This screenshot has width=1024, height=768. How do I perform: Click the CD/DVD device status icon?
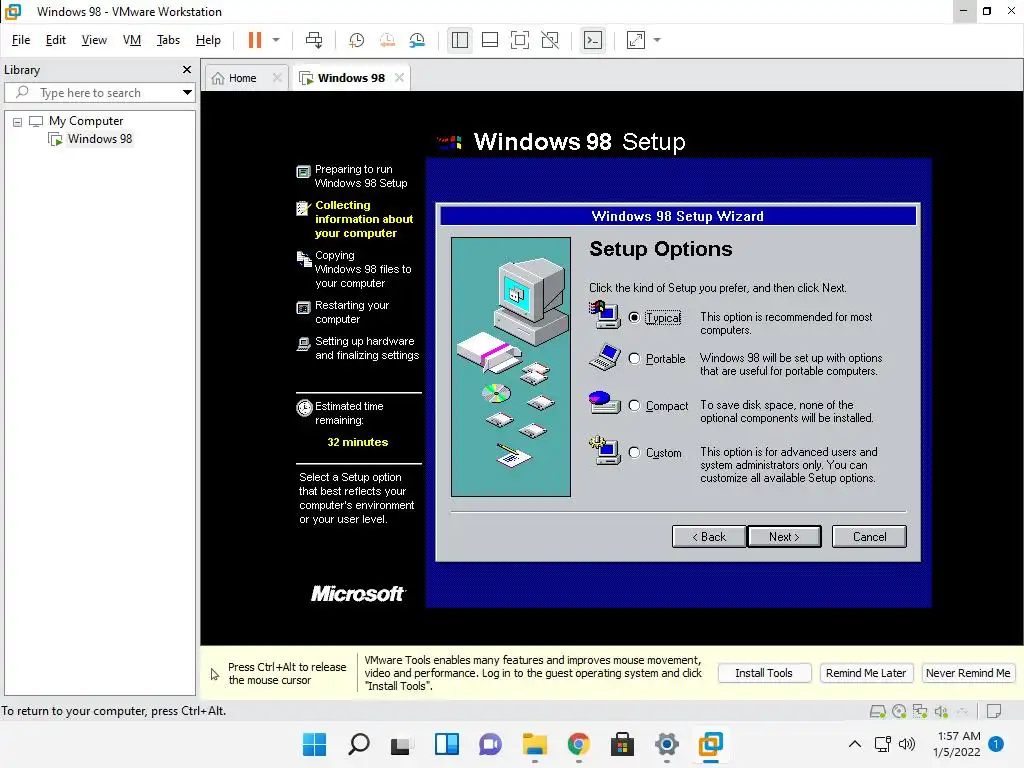click(x=899, y=711)
